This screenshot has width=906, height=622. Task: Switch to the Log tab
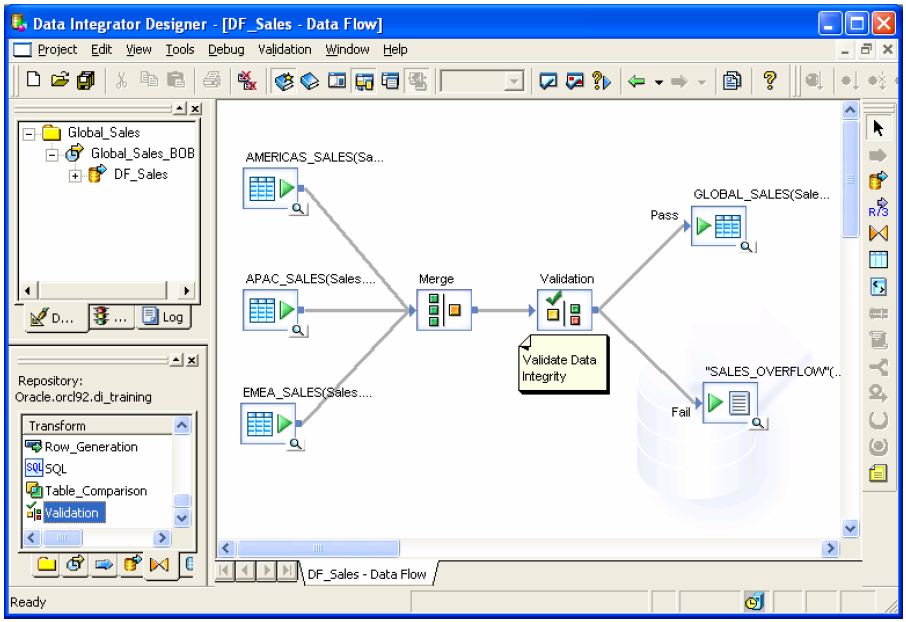[x=163, y=316]
